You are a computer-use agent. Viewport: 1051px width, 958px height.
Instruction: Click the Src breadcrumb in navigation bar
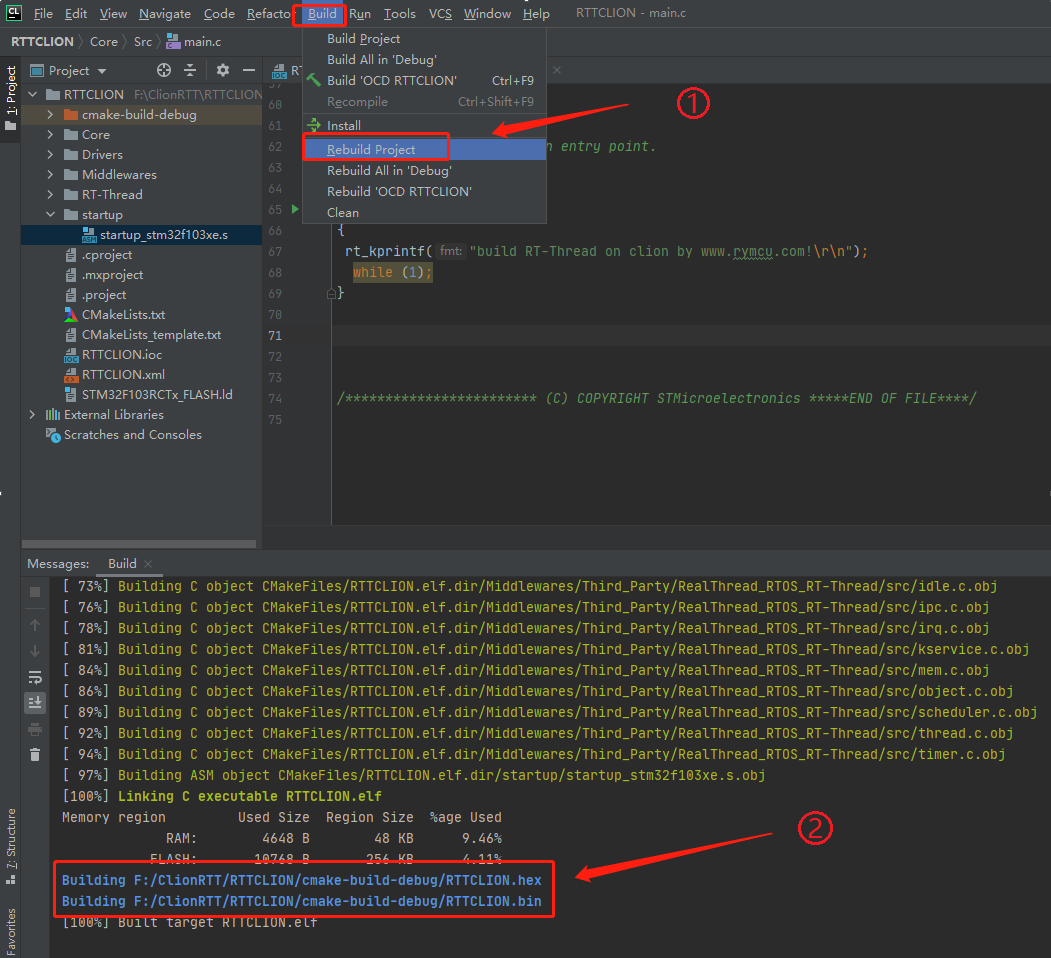tap(143, 42)
